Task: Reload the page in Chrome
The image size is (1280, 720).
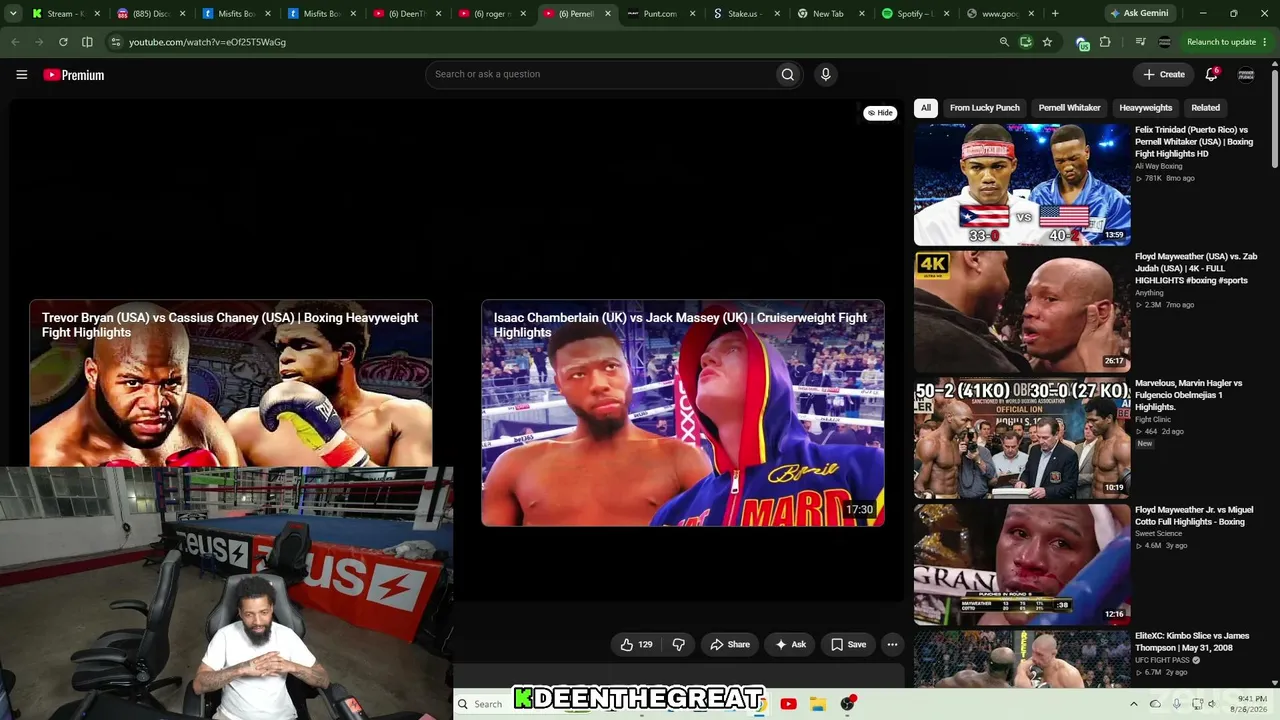Action: click(x=63, y=42)
